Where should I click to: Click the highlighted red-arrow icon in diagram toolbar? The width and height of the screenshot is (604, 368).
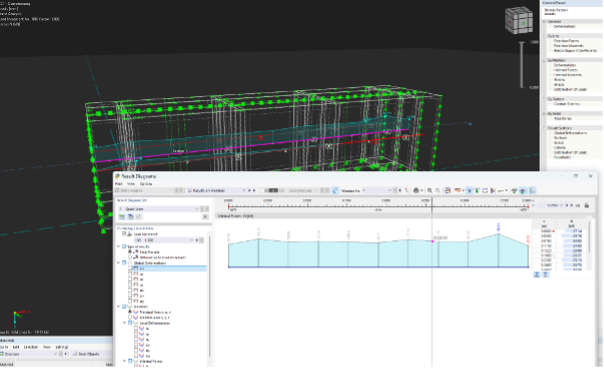(523, 190)
